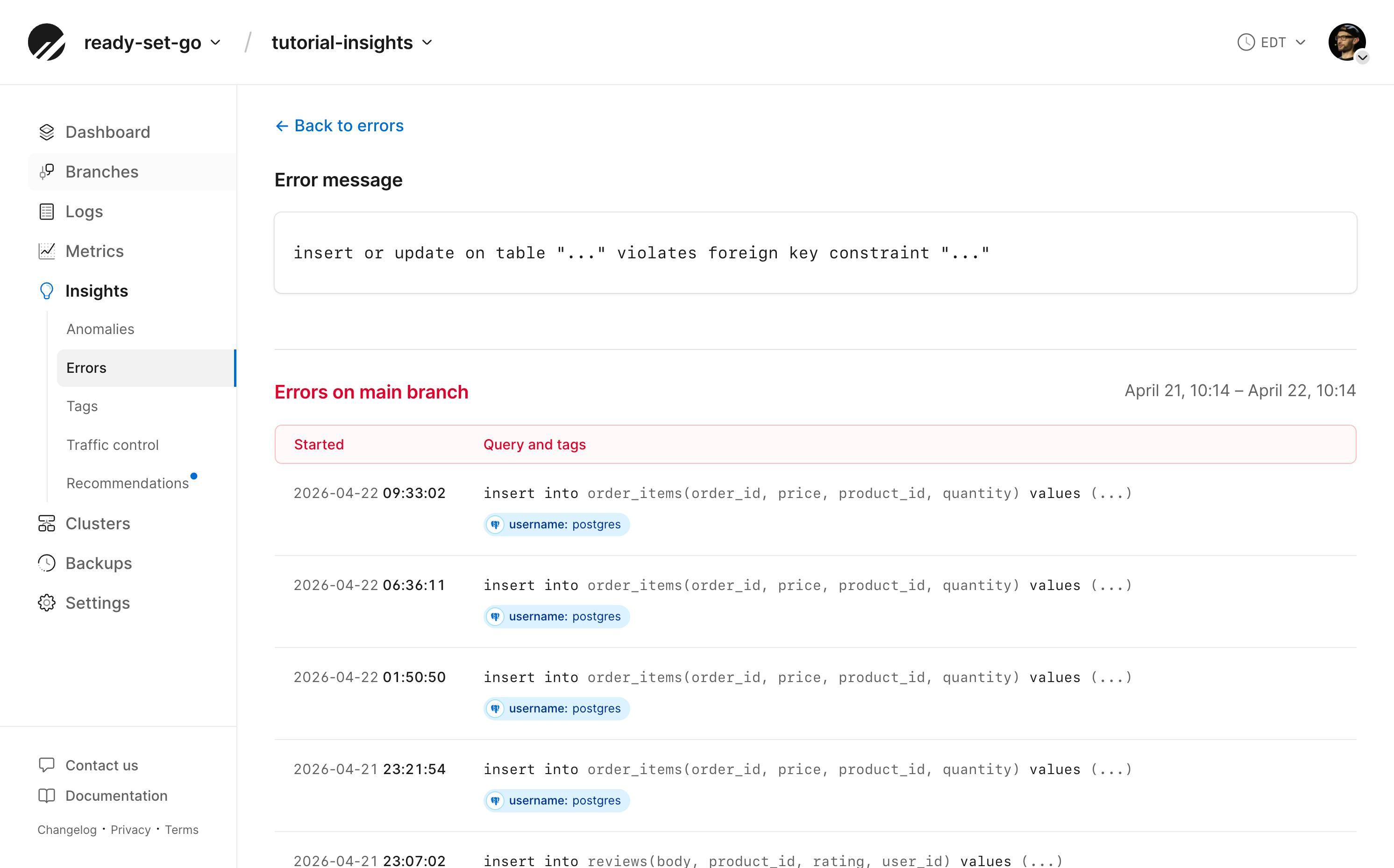Screen dimensions: 1394x868
Task: Click the Insights lightbulb icon
Action: (47, 291)
